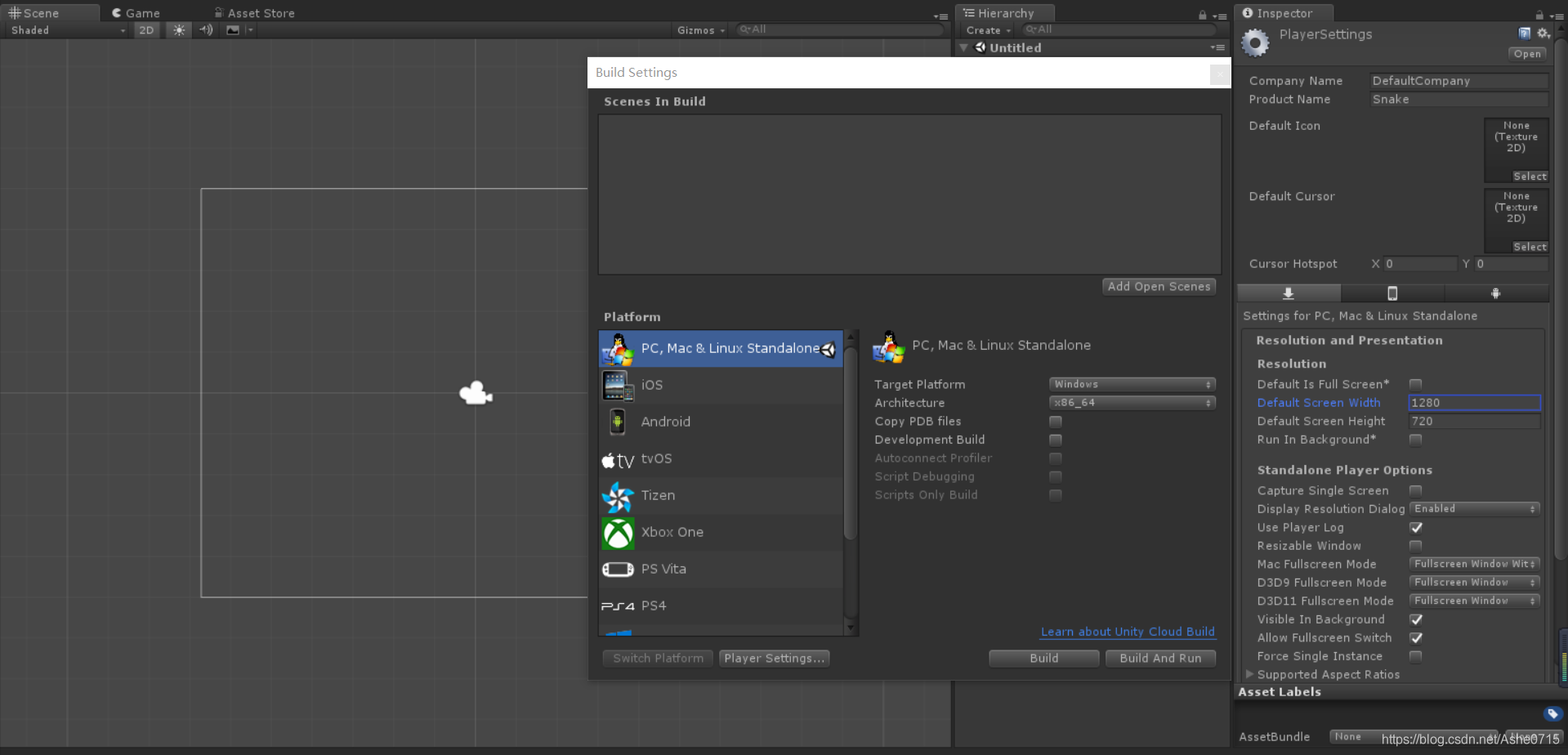Open Hierarchy panel options menu

click(1220, 16)
